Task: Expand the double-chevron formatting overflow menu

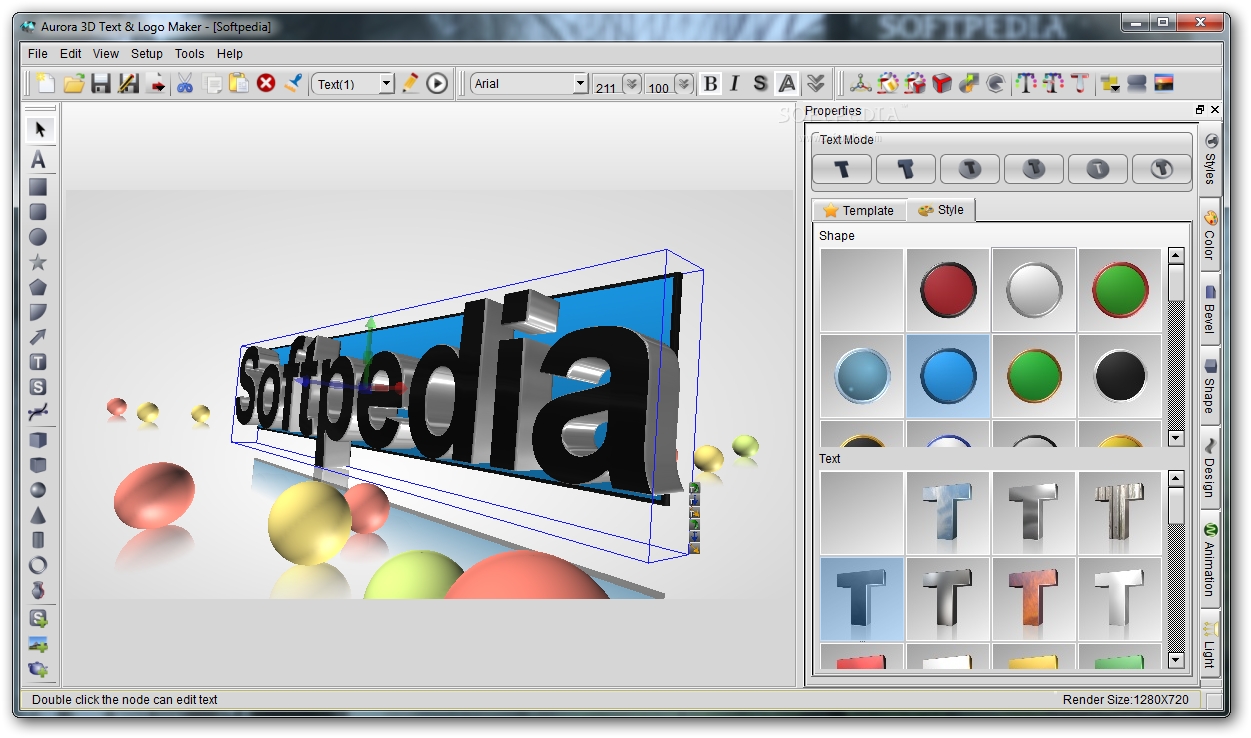Action: [x=816, y=84]
